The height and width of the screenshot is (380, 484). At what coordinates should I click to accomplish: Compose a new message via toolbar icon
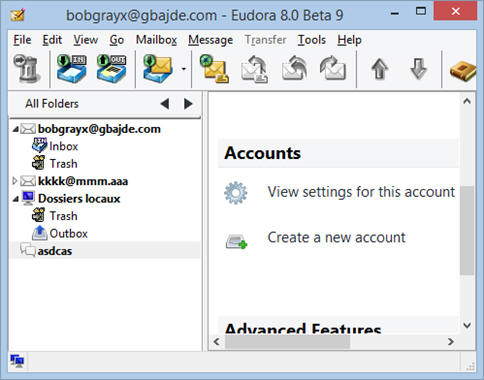coord(214,69)
